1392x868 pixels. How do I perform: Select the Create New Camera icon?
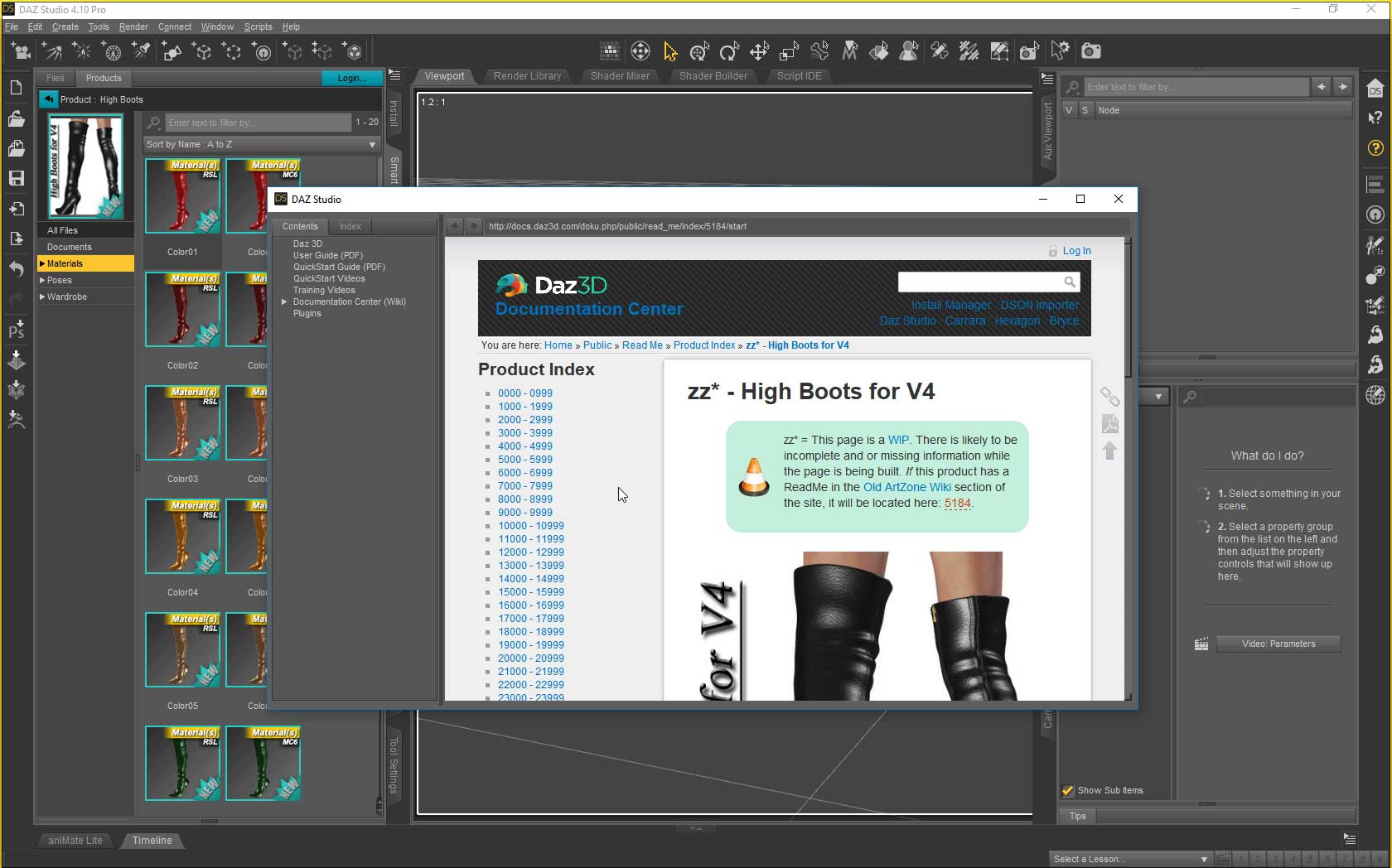point(21,51)
